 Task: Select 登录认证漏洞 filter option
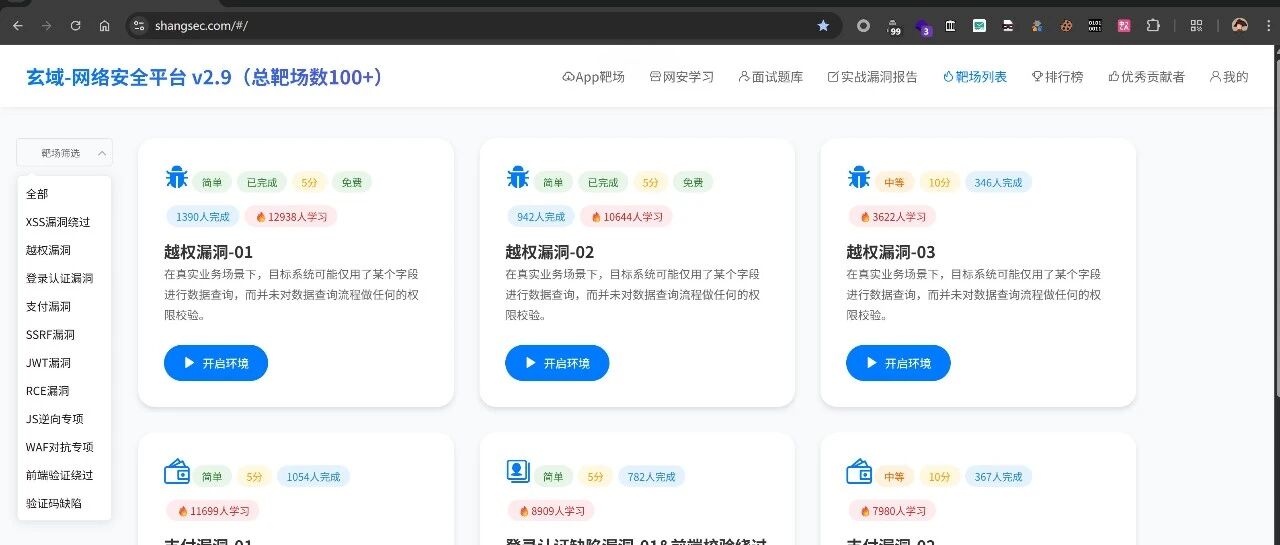pyautogui.click(x=64, y=278)
